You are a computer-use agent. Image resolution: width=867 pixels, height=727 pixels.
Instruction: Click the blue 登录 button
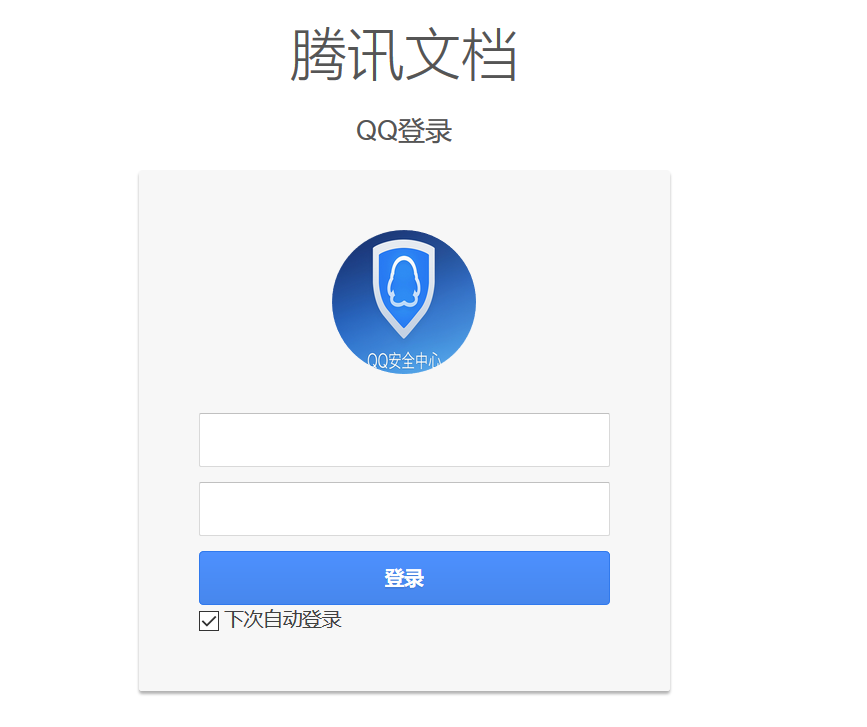[x=404, y=578]
